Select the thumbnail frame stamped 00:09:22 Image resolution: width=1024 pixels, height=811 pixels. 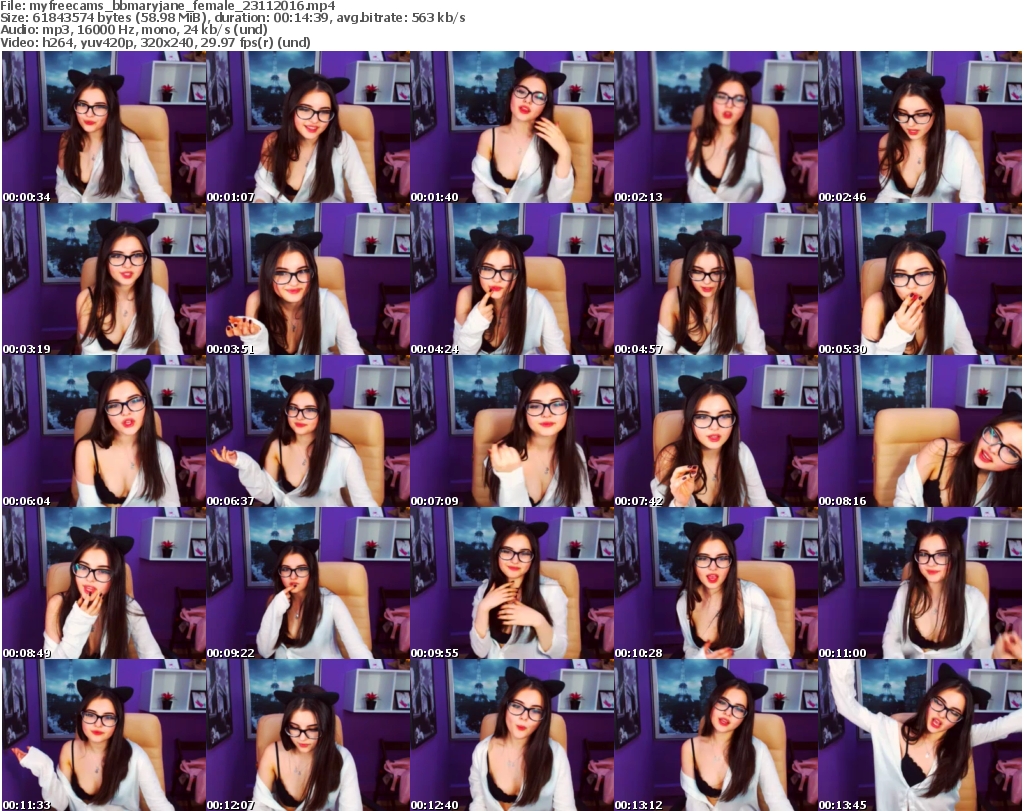308,584
